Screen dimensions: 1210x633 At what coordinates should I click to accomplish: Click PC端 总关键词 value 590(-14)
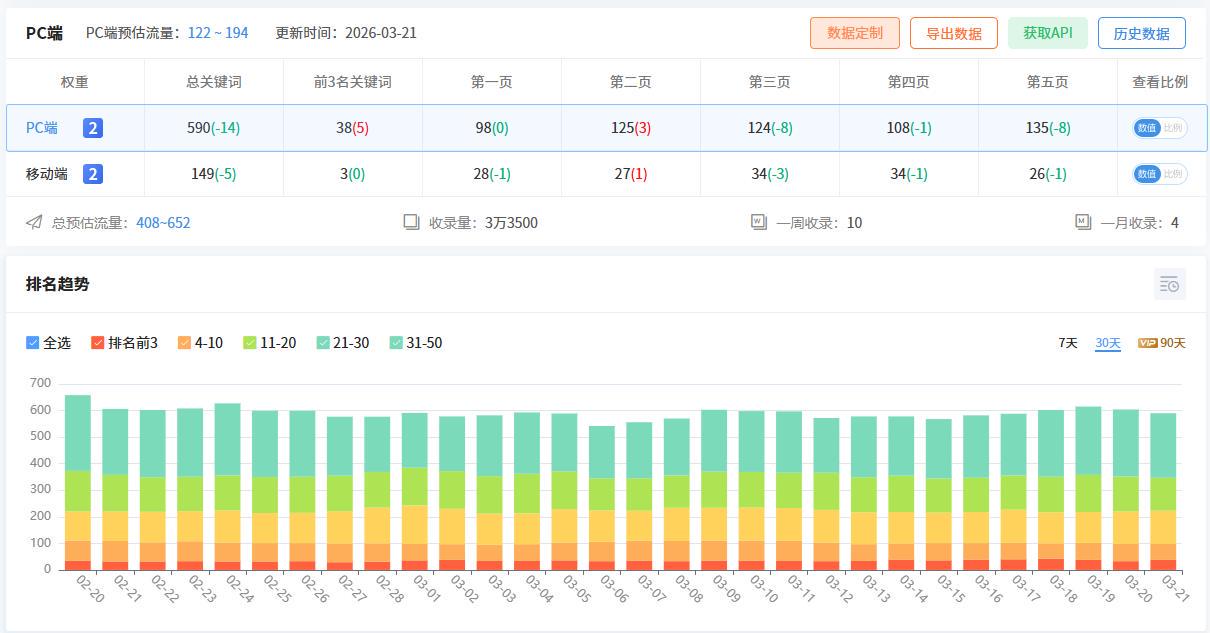click(214, 128)
